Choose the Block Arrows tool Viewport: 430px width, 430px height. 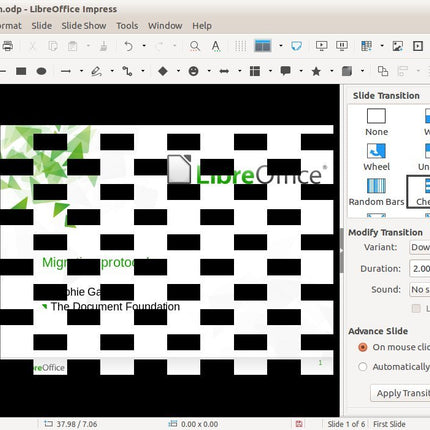[224, 71]
